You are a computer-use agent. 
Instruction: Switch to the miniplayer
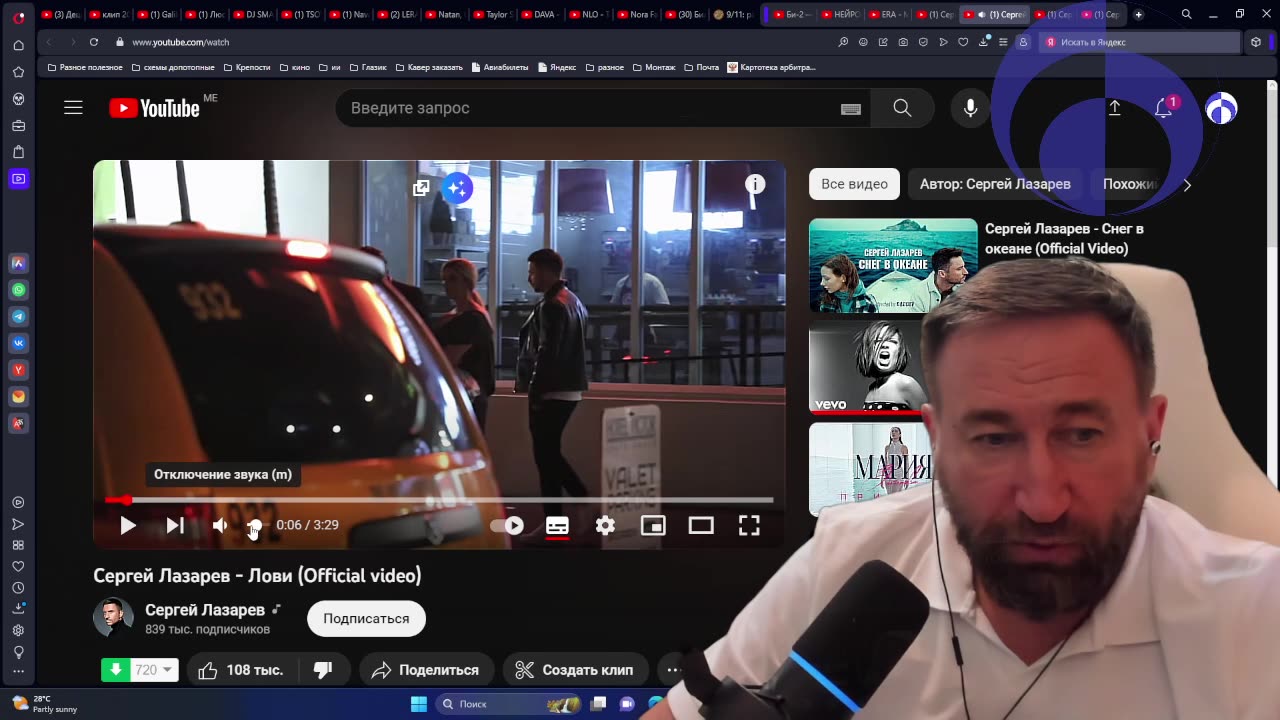pos(653,525)
